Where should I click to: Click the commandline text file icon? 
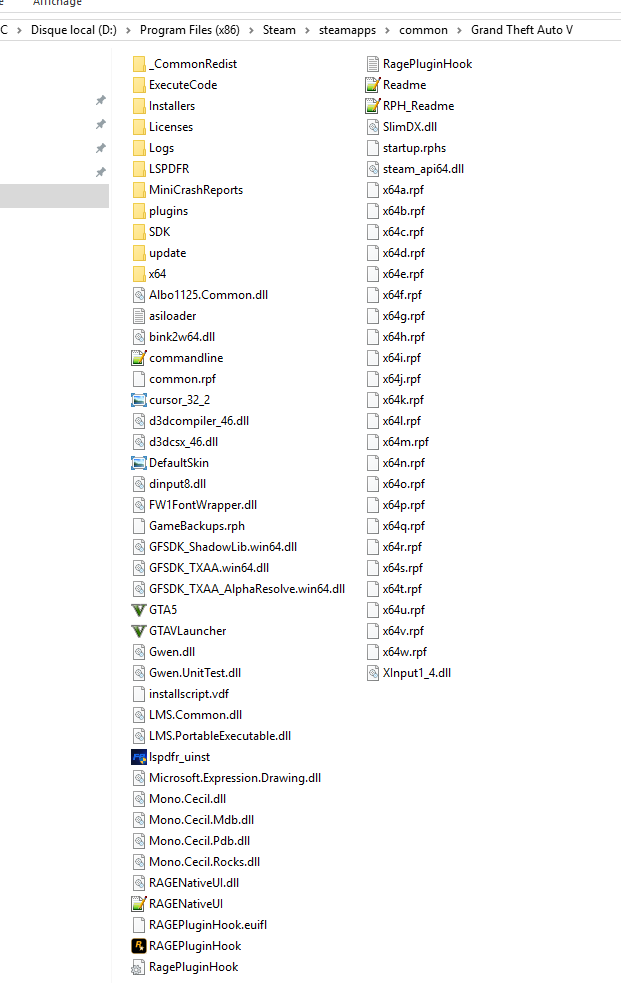click(x=138, y=358)
